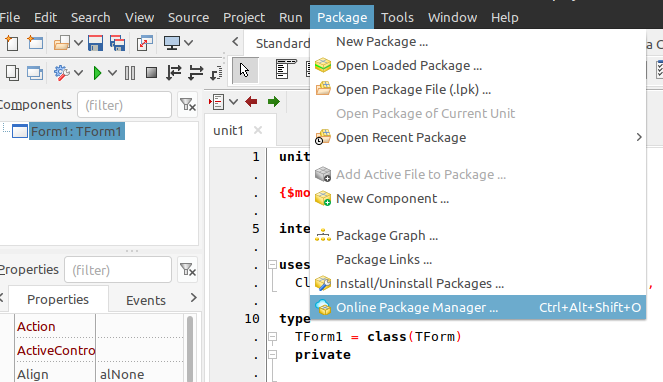Jump back with red left arrow
The width and height of the screenshot is (663, 382).
coord(251,102)
